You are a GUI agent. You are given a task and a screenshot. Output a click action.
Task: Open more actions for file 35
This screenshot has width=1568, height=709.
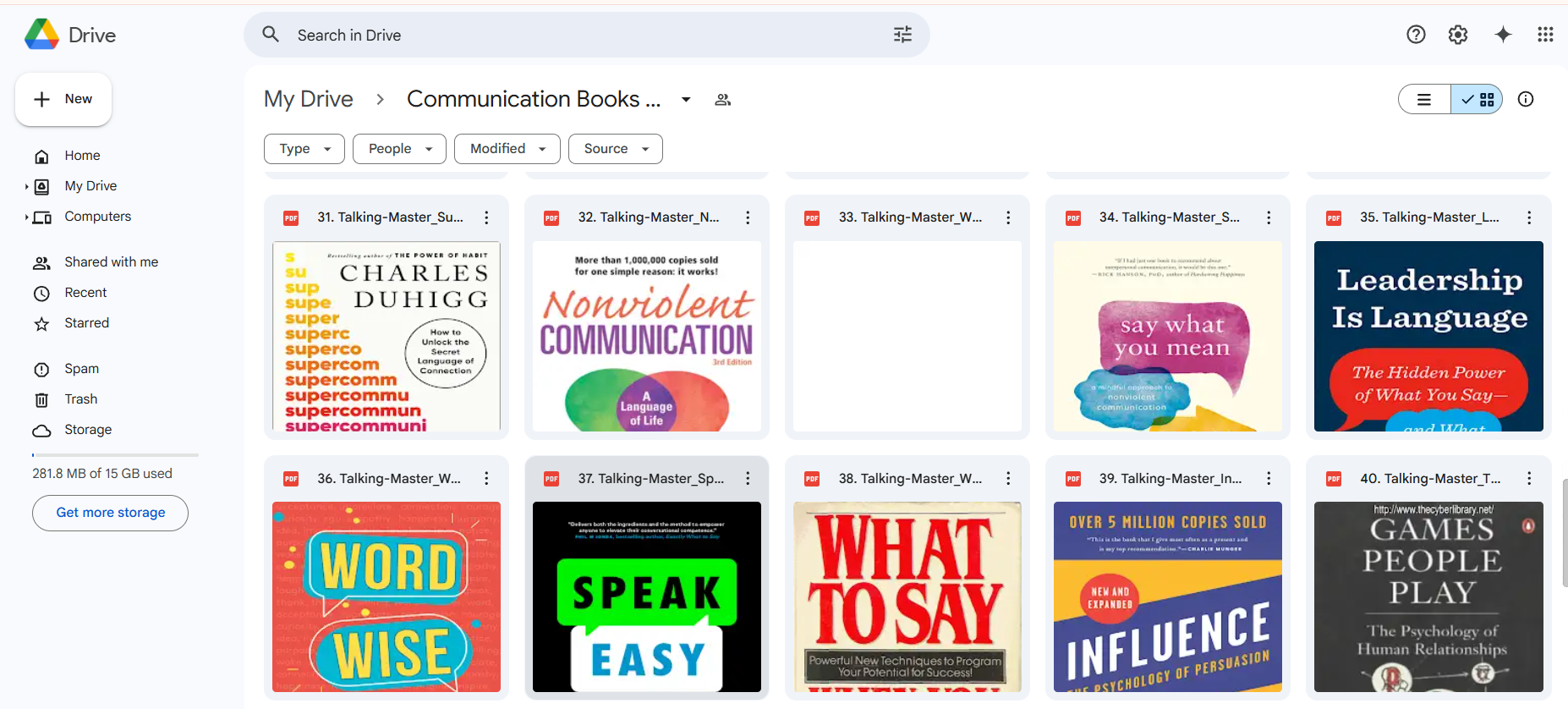(1529, 217)
